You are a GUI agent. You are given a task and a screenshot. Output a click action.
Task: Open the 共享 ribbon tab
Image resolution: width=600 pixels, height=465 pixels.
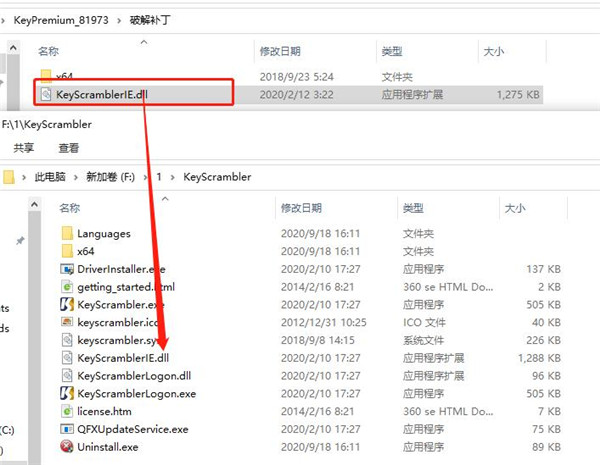(x=24, y=148)
